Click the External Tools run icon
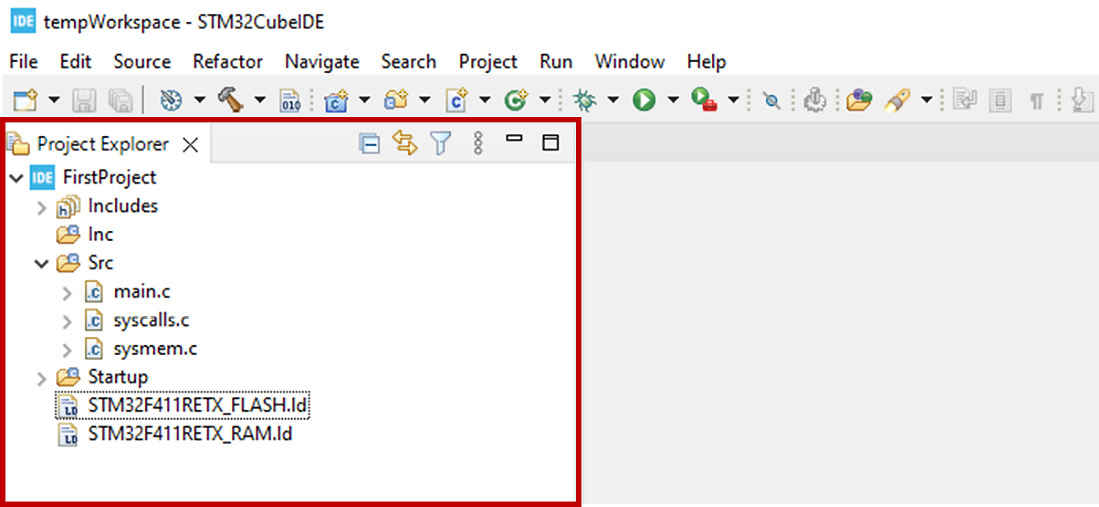Viewport: 1099px width, 507px height. pyautogui.click(x=703, y=100)
